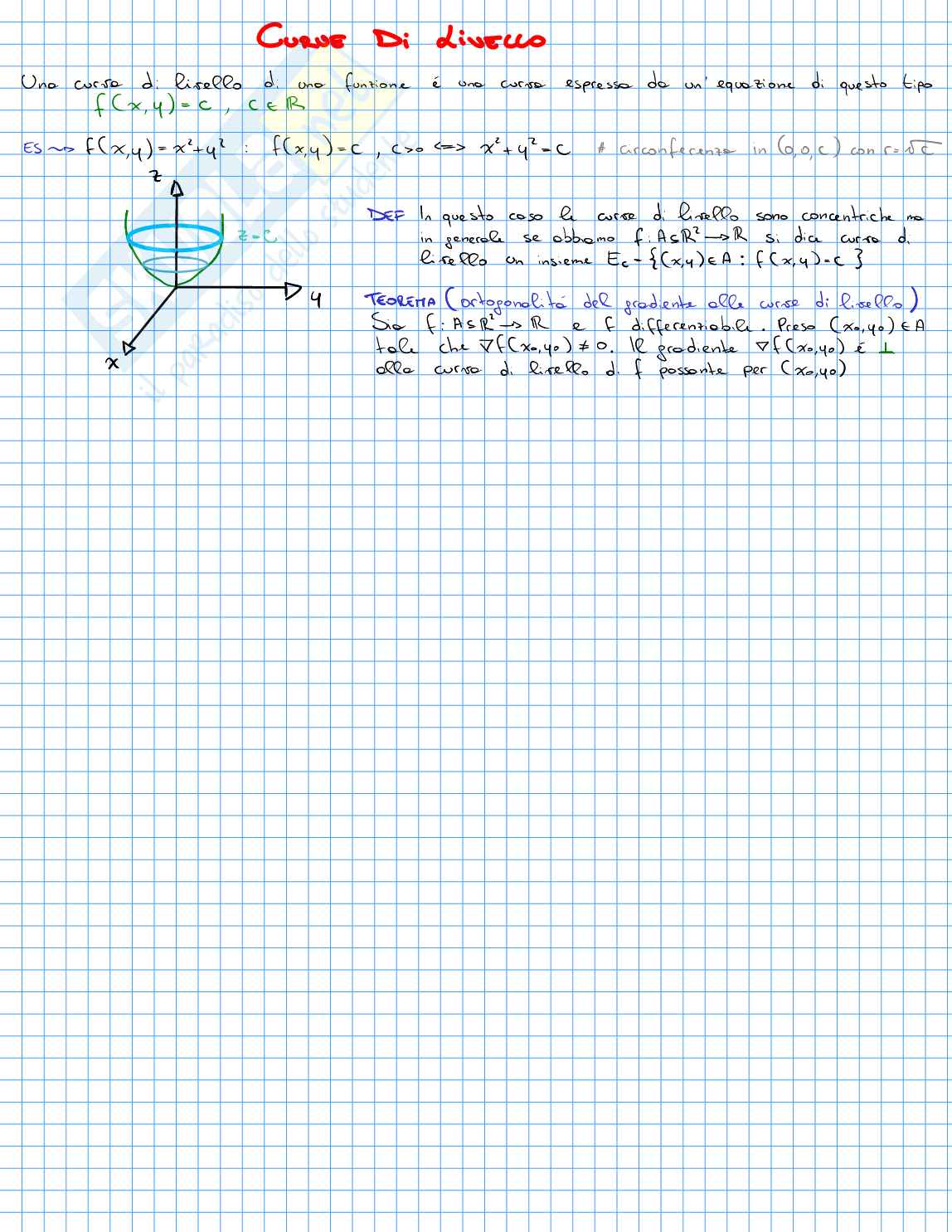The height and width of the screenshot is (1232, 952).
Task: Click the expression ∇f(x₀,y₀) ≠ 0
Action: coord(547,348)
